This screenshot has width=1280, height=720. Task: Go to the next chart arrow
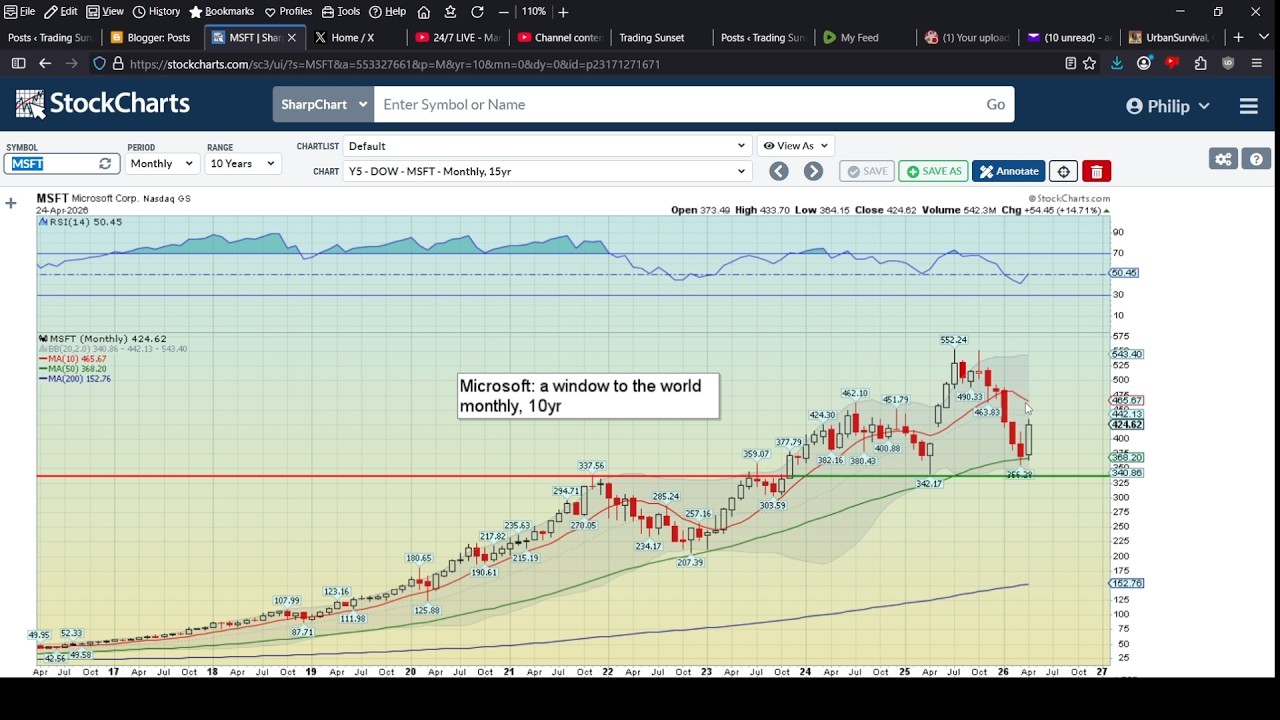813,171
